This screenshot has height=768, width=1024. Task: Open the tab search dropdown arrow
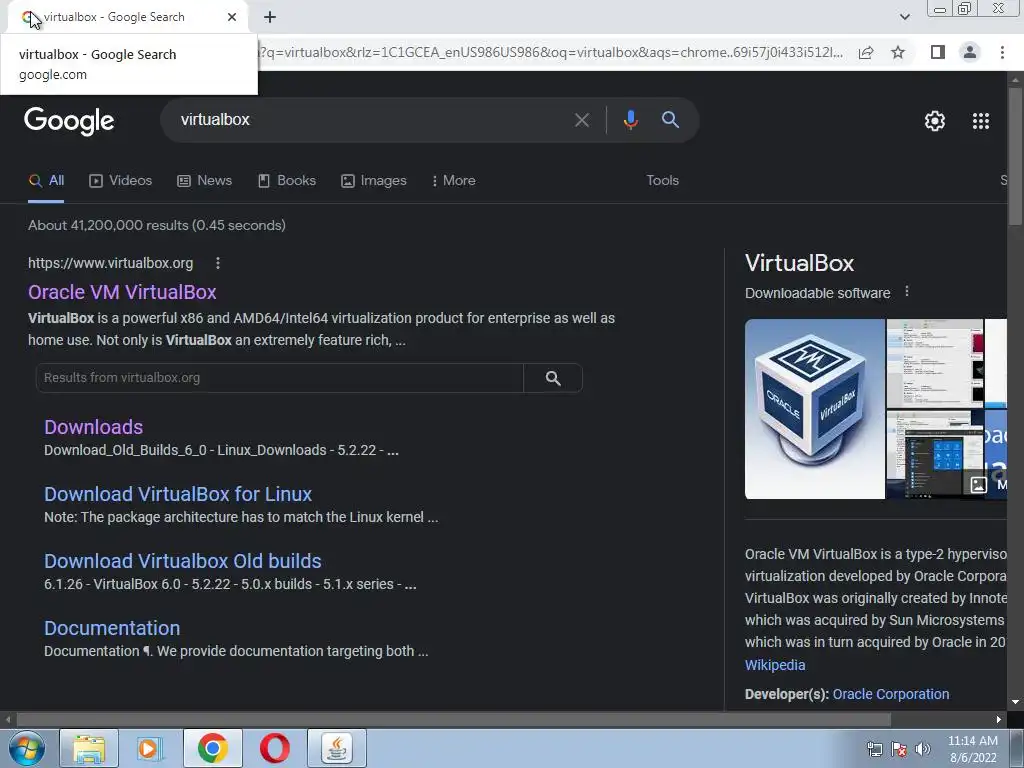tap(904, 17)
